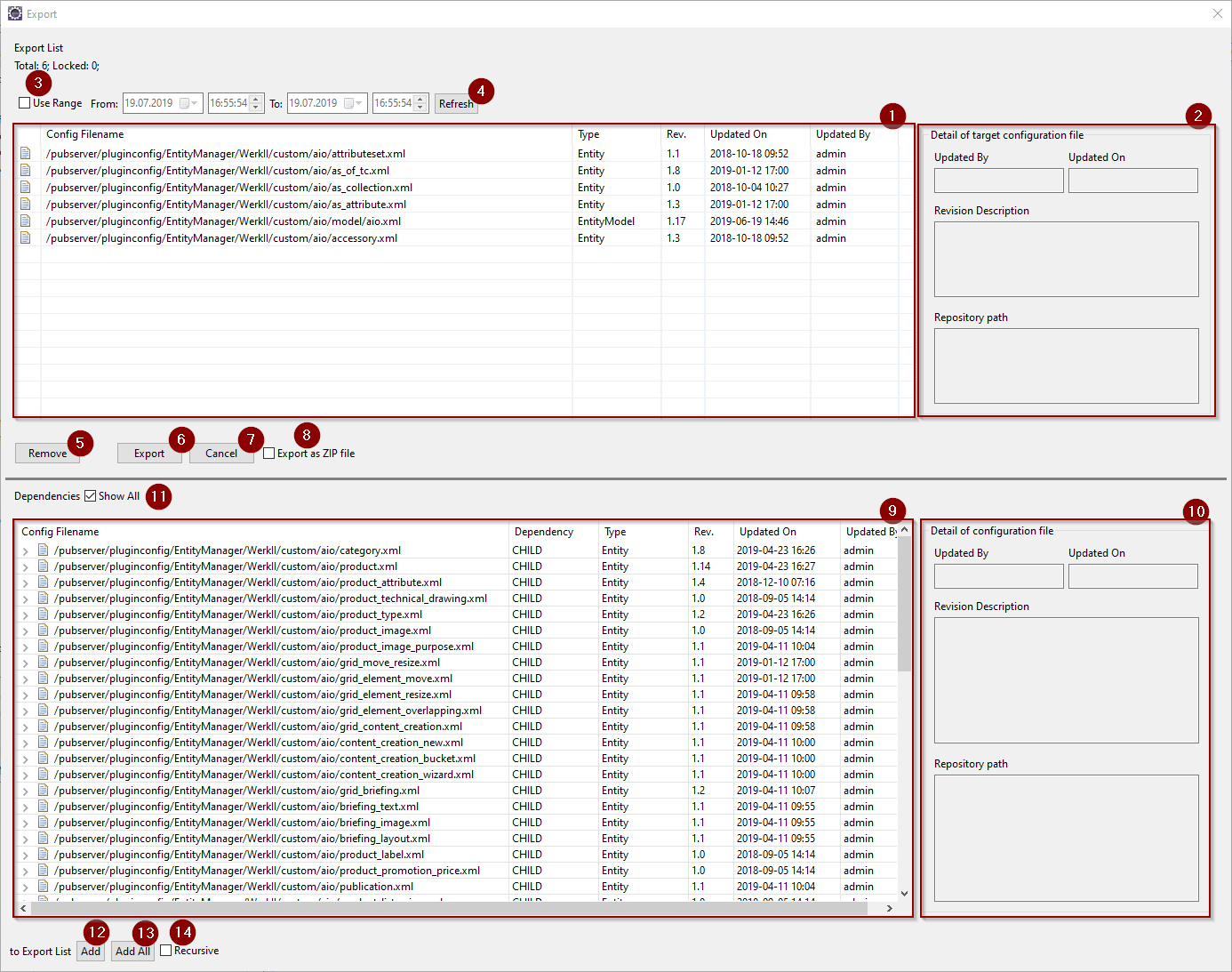Sort dependencies by Dependency column header
The width and height of the screenshot is (1232, 972).
543,532
